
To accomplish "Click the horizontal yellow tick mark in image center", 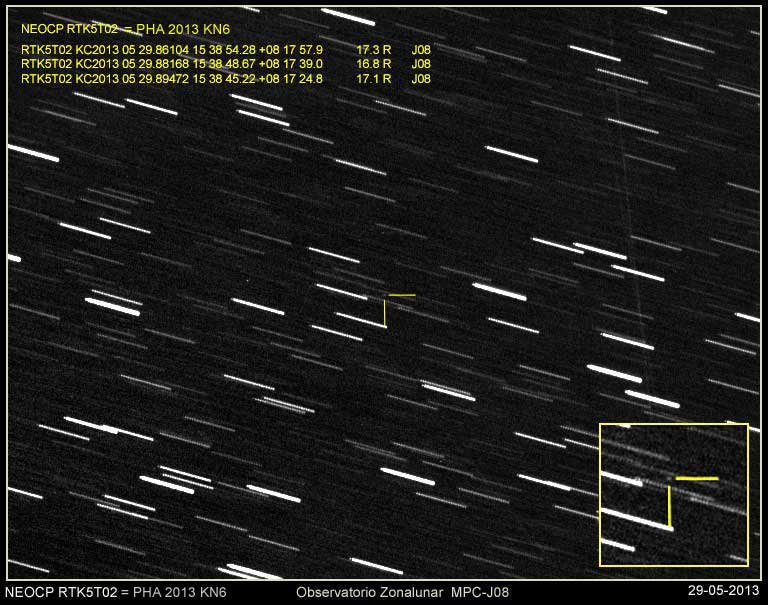I will point(402,295).
